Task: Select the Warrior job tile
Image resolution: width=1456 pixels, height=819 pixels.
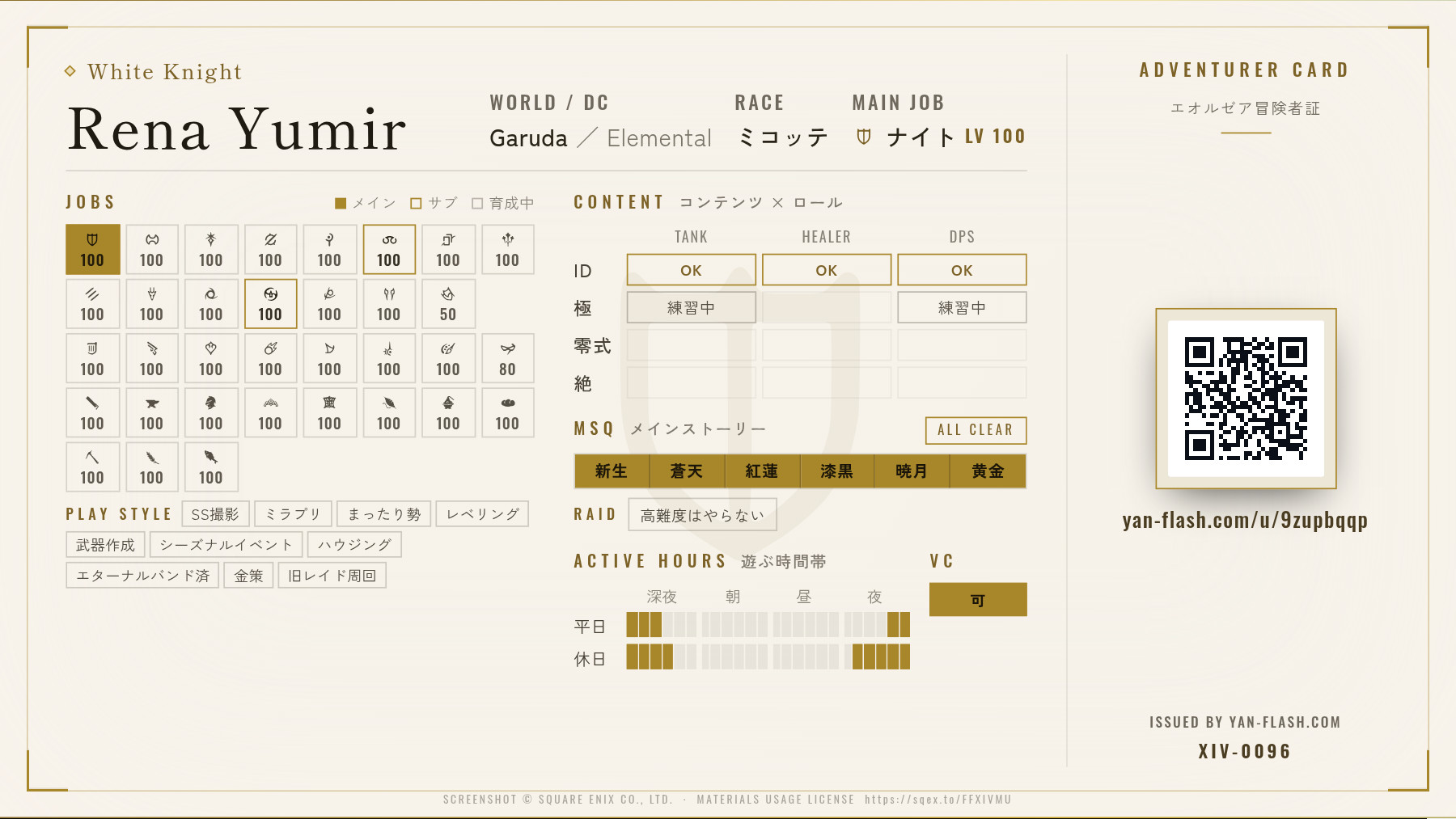Action: pyautogui.click(x=151, y=249)
